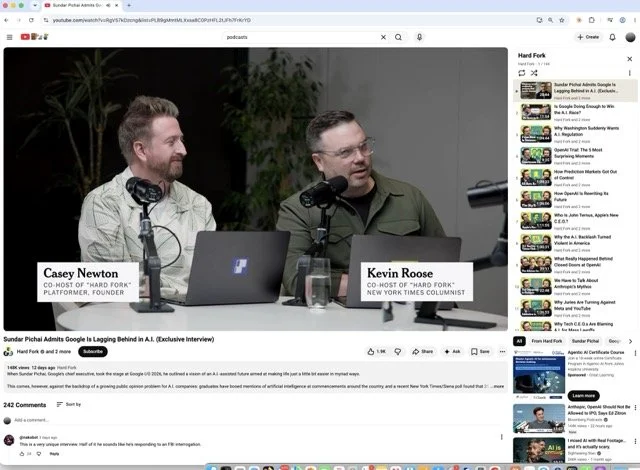Click the main video player
Viewport: 640px width, 470px height.
tap(256, 189)
